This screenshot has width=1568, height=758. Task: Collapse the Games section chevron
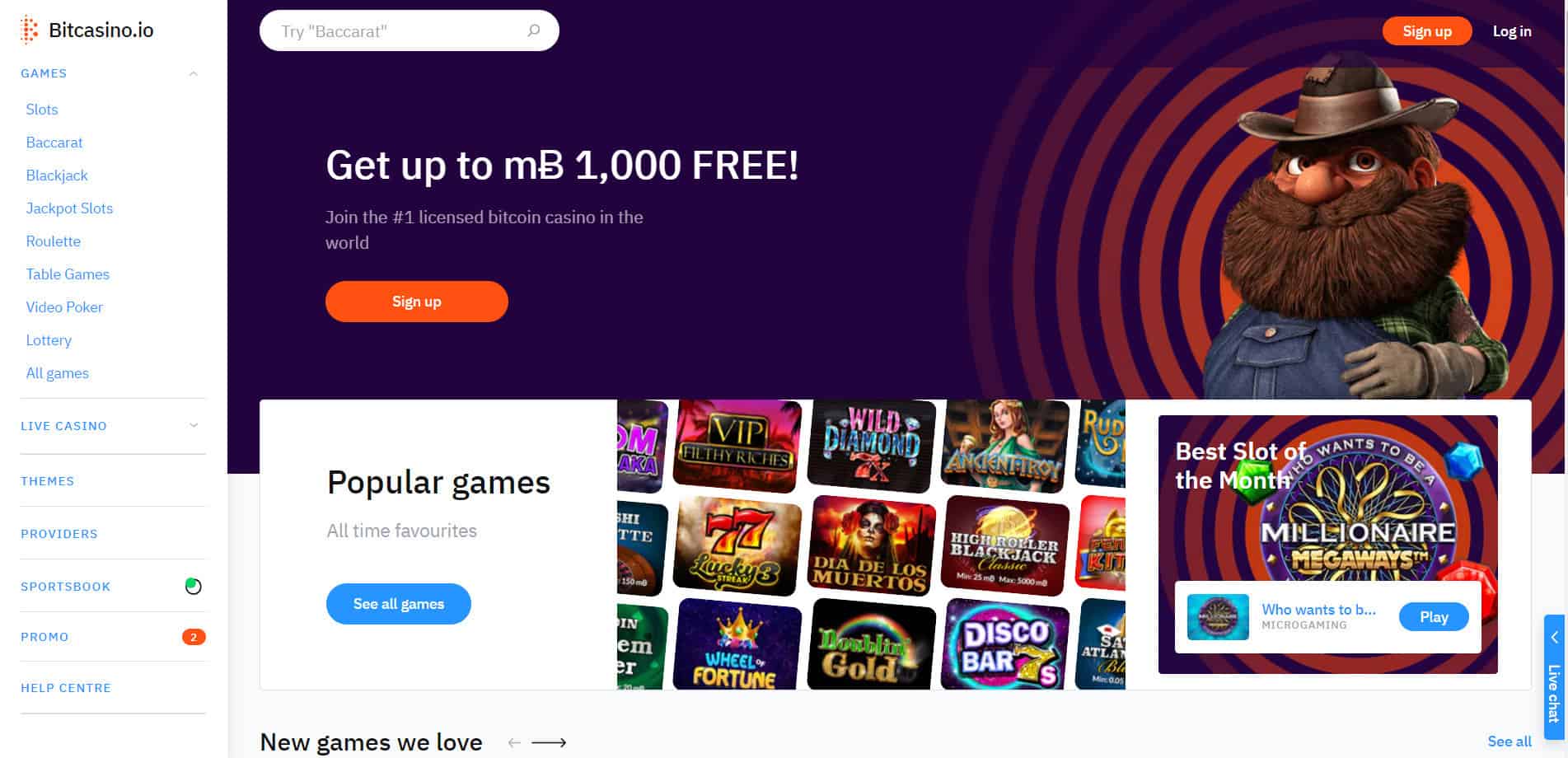[194, 73]
